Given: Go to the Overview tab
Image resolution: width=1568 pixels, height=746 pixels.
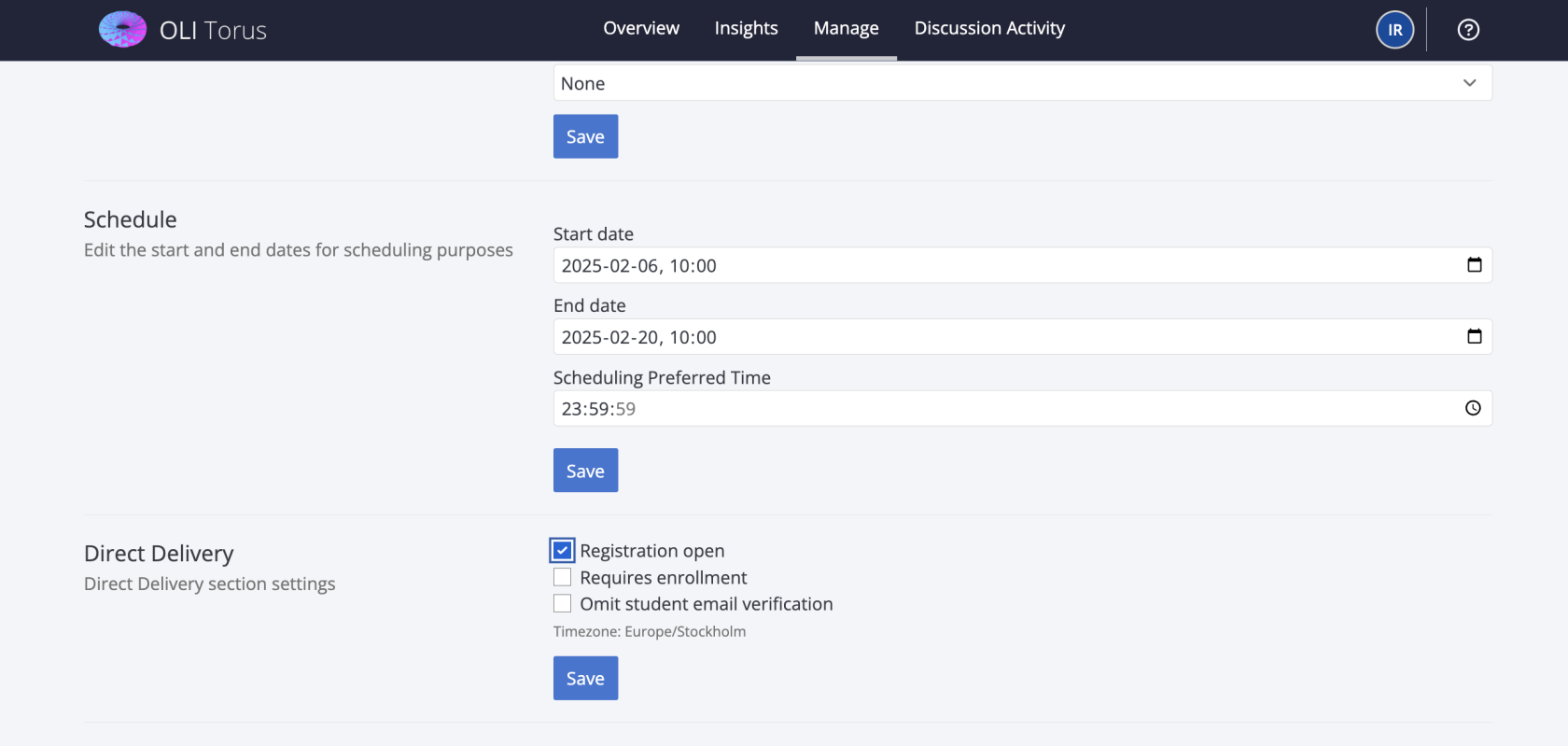Looking at the screenshot, I should (x=641, y=29).
